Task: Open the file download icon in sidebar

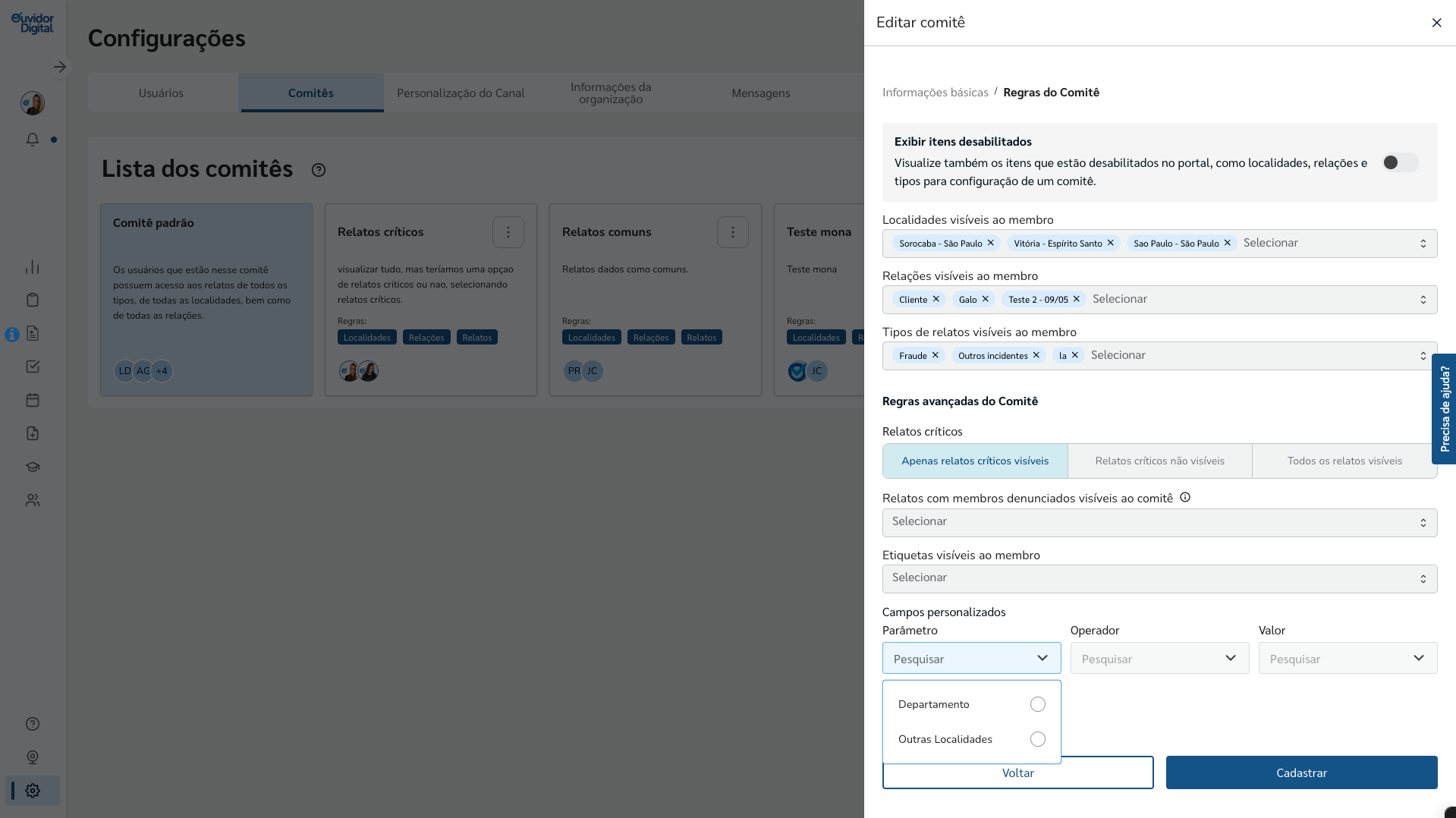Action: click(33, 433)
